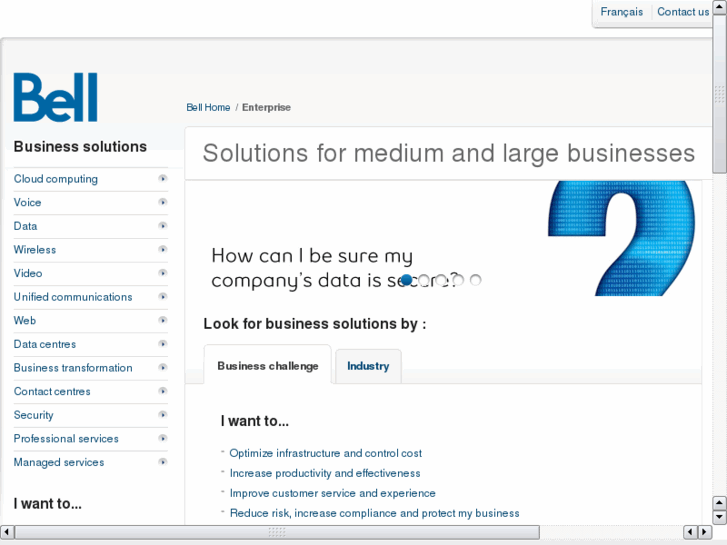Go to the Data link in the sidebar

26,226
